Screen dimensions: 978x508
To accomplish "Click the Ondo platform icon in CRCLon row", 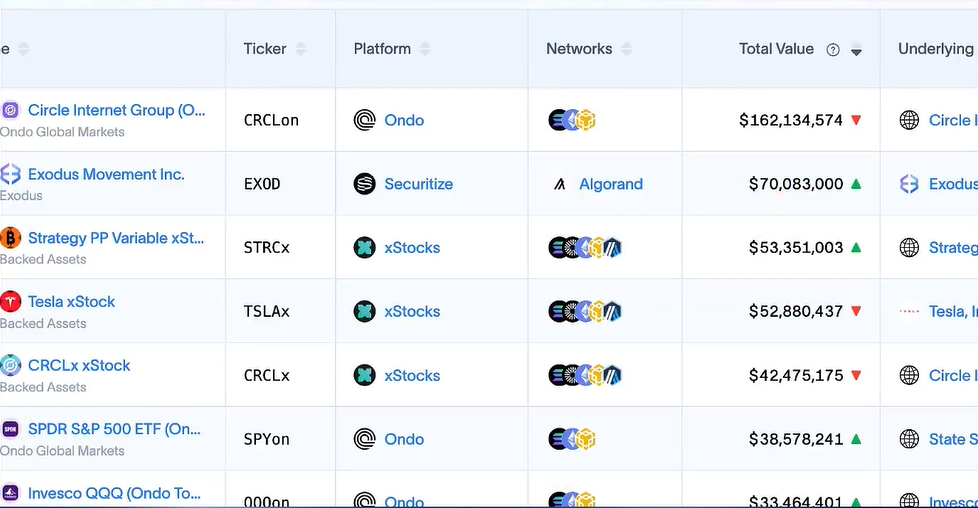I will pos(365,120).
